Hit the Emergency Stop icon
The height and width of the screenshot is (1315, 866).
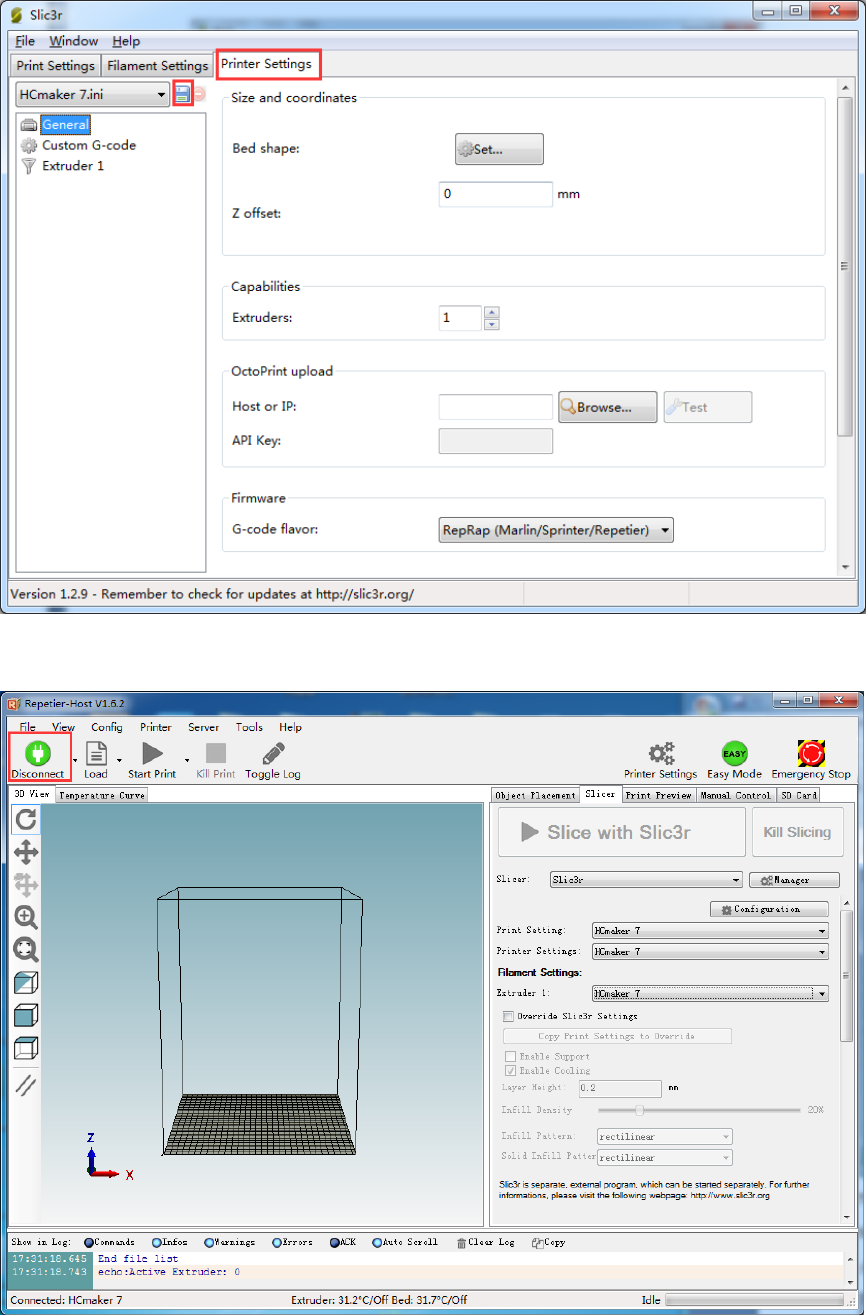811,753
